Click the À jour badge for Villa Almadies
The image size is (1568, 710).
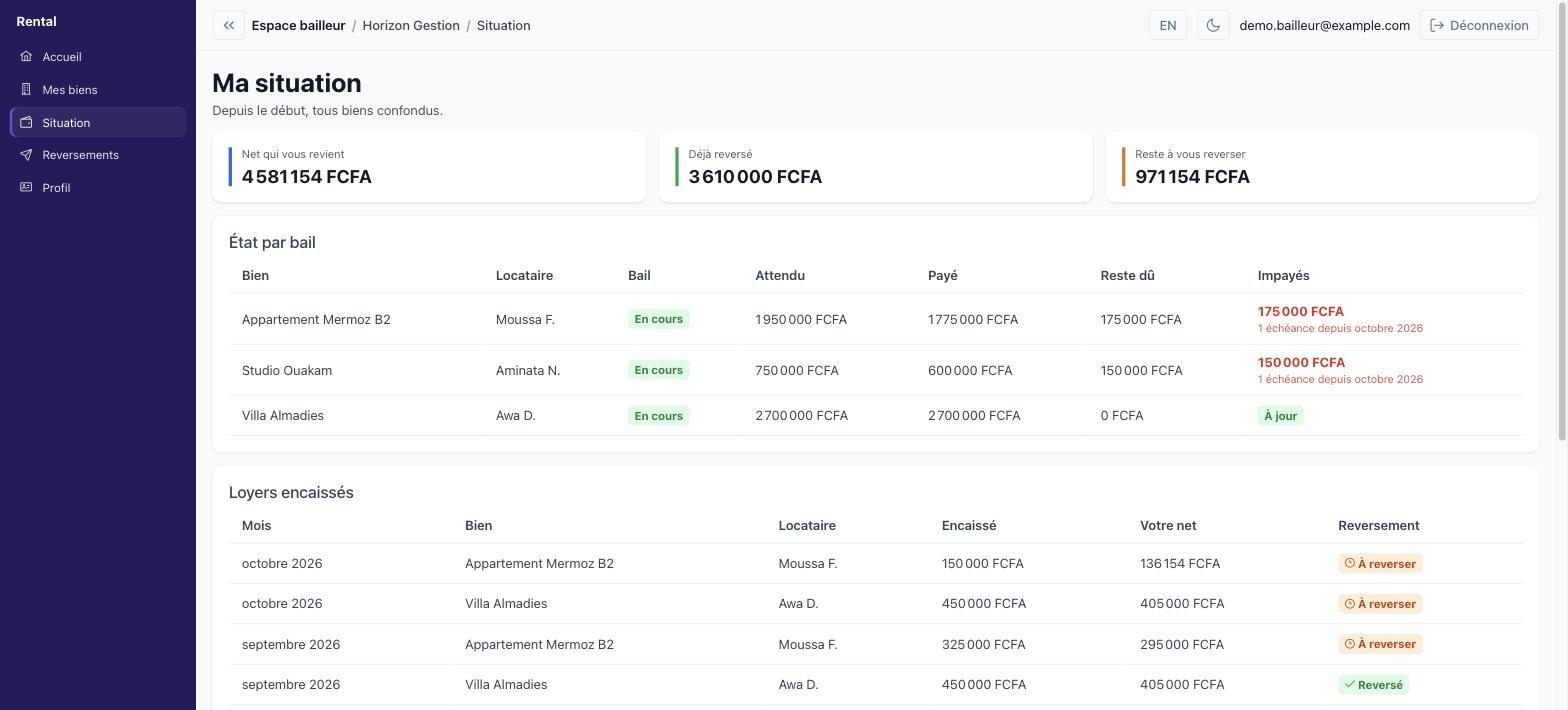coord(1280,416)
